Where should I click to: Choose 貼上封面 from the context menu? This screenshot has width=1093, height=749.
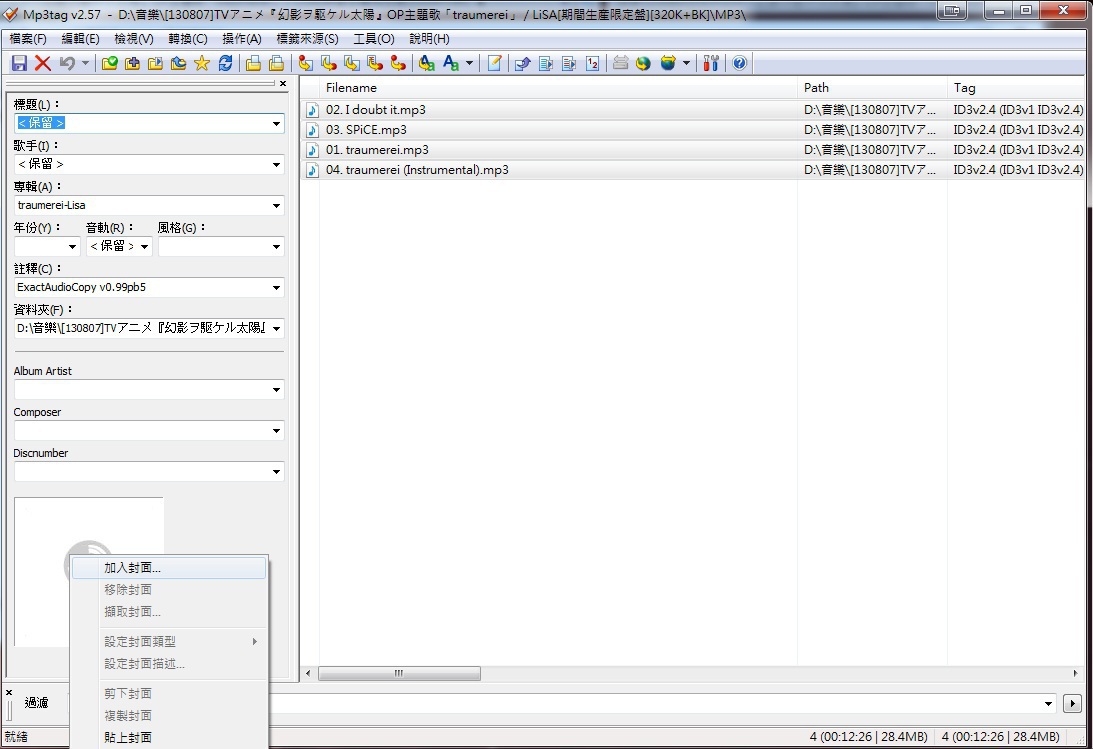tap(169, 737)
